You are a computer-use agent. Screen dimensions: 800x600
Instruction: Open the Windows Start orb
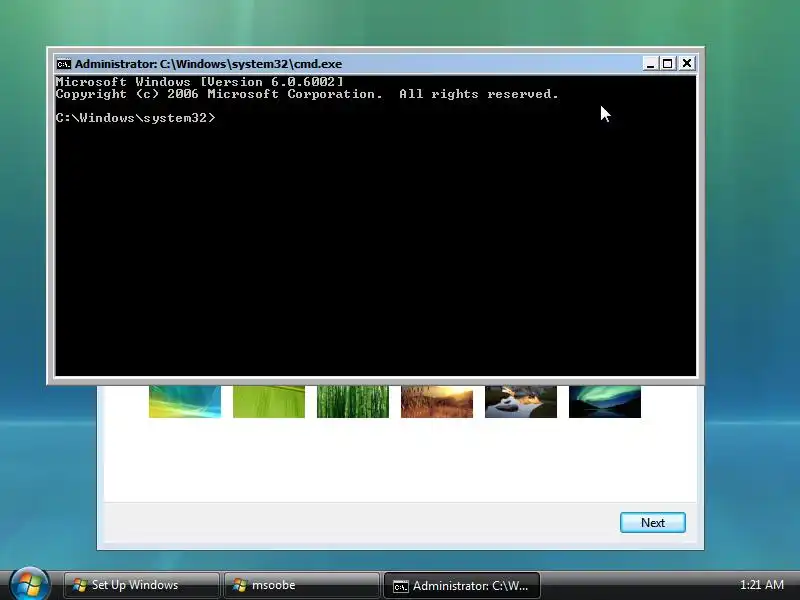click(30, 585)
